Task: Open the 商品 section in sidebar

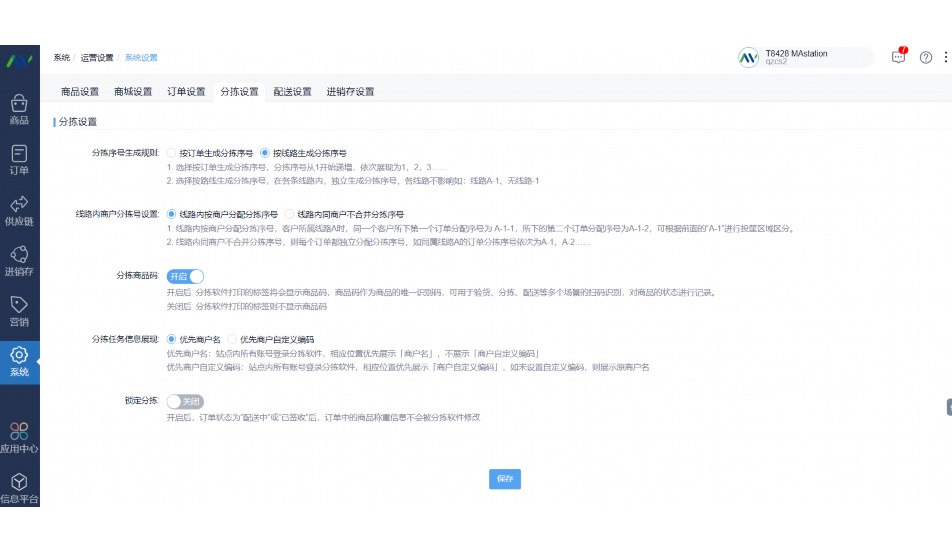Action: (19, 109)
